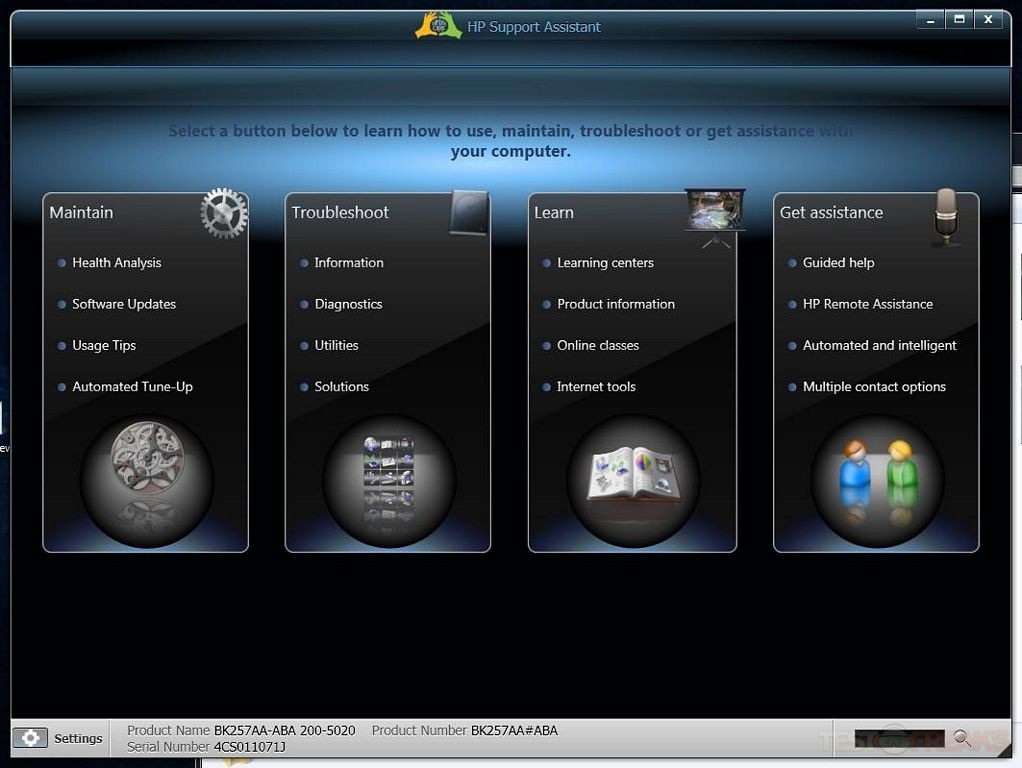Select Health Analysis under Maintain

tap(116, 263)
